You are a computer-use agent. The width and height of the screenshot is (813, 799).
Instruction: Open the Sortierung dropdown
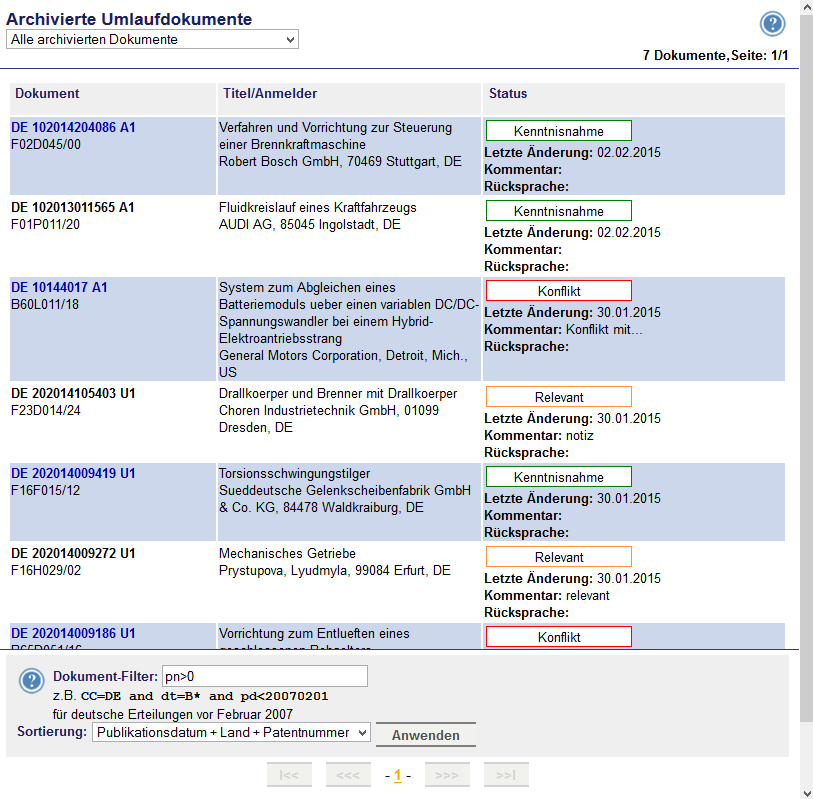click(231, 732)
